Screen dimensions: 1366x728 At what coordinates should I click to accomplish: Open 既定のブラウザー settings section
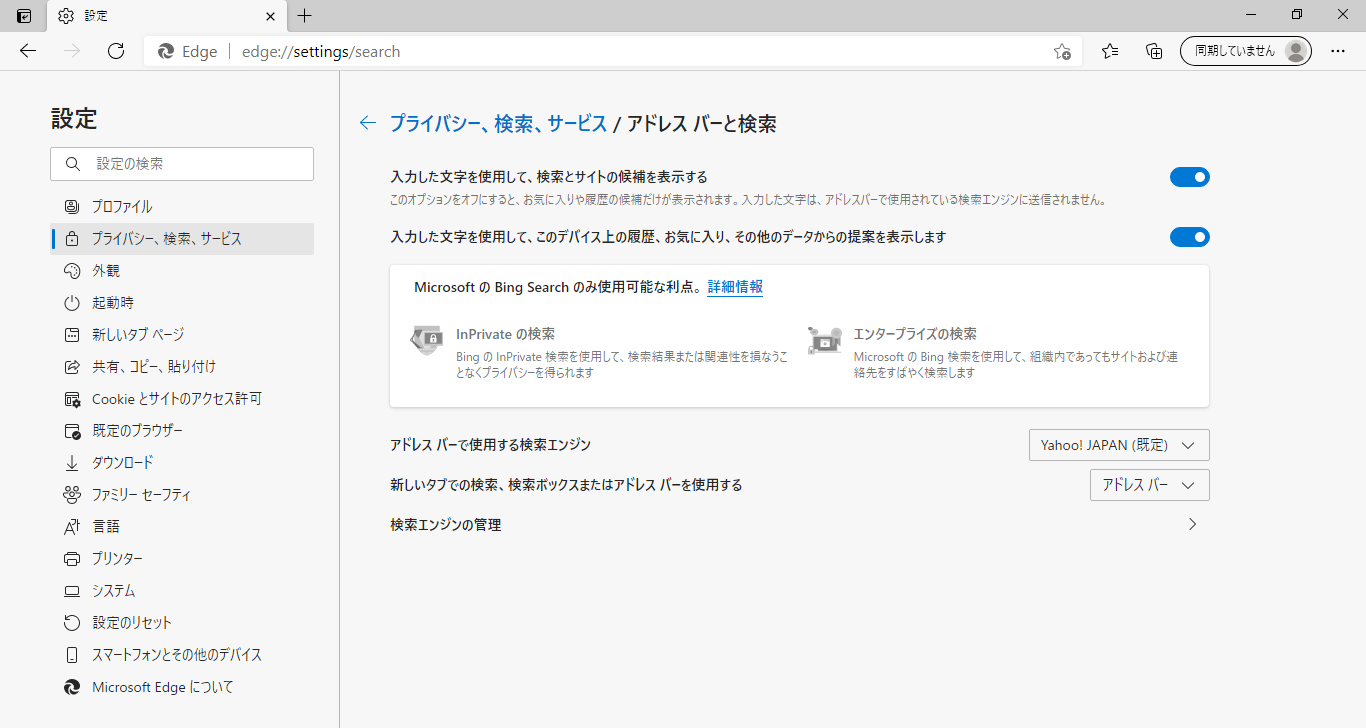coord(182,431)
